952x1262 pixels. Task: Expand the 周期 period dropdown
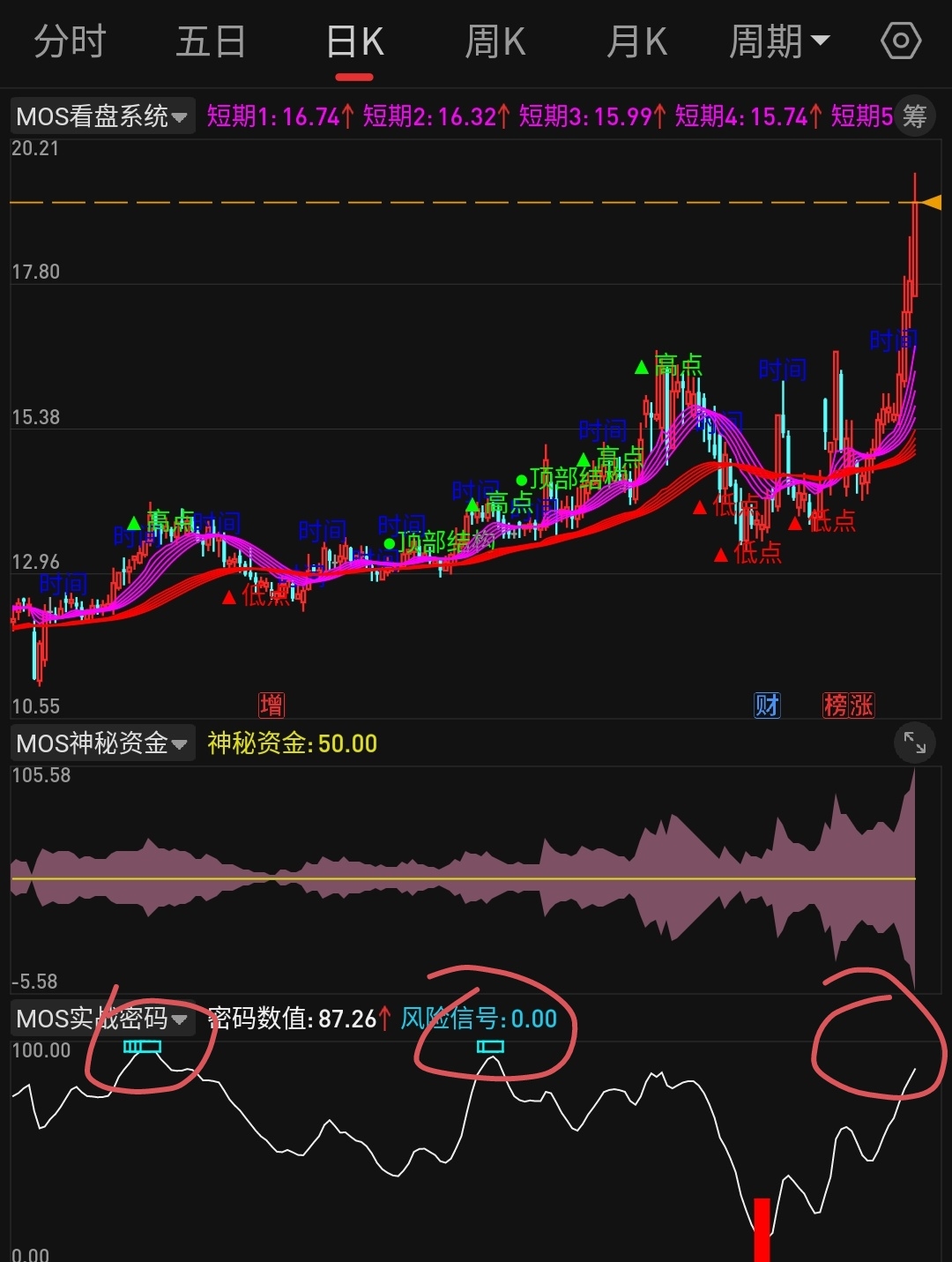click(x=779, y=42)
